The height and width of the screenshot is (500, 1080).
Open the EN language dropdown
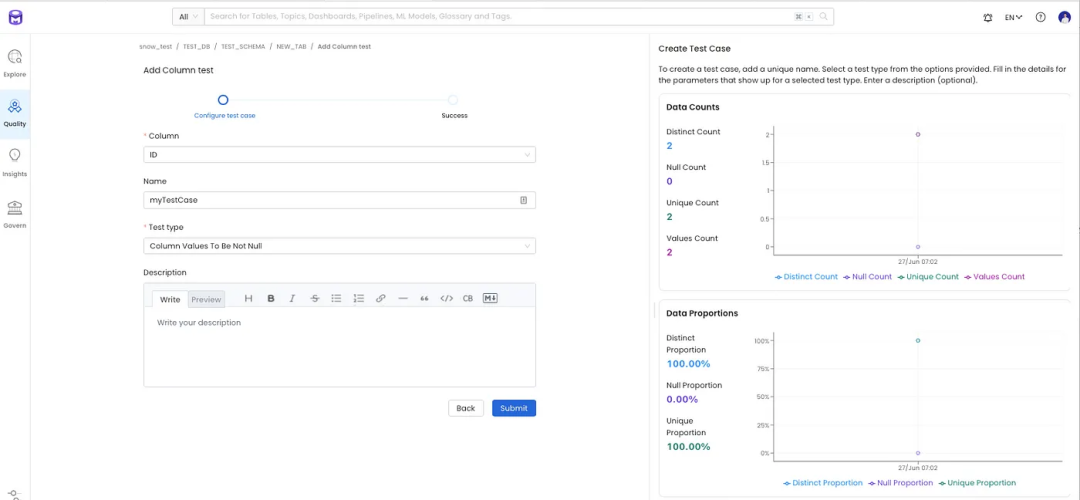[1013, 17]
